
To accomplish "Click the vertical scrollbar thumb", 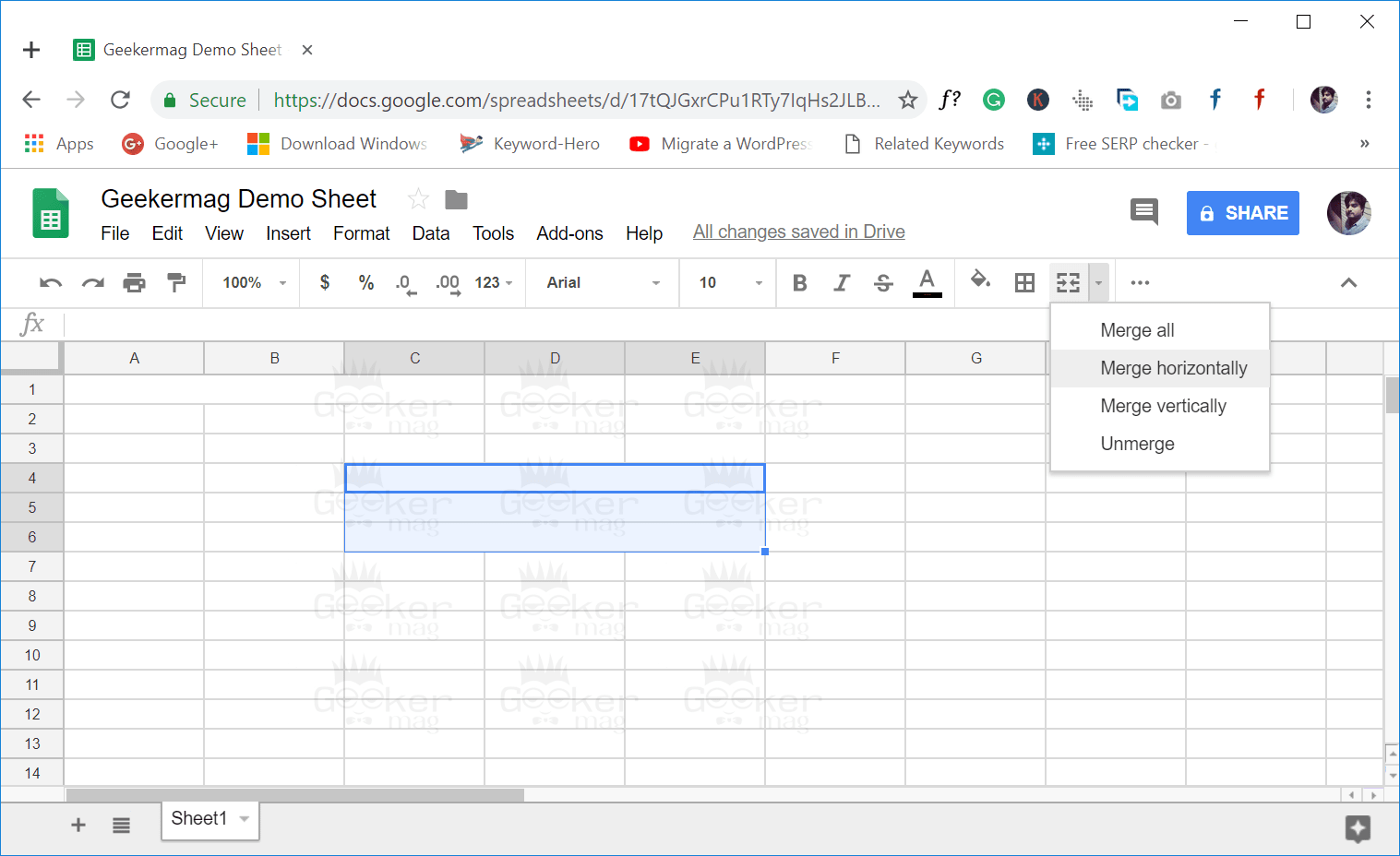I will tap(1392, 394).
